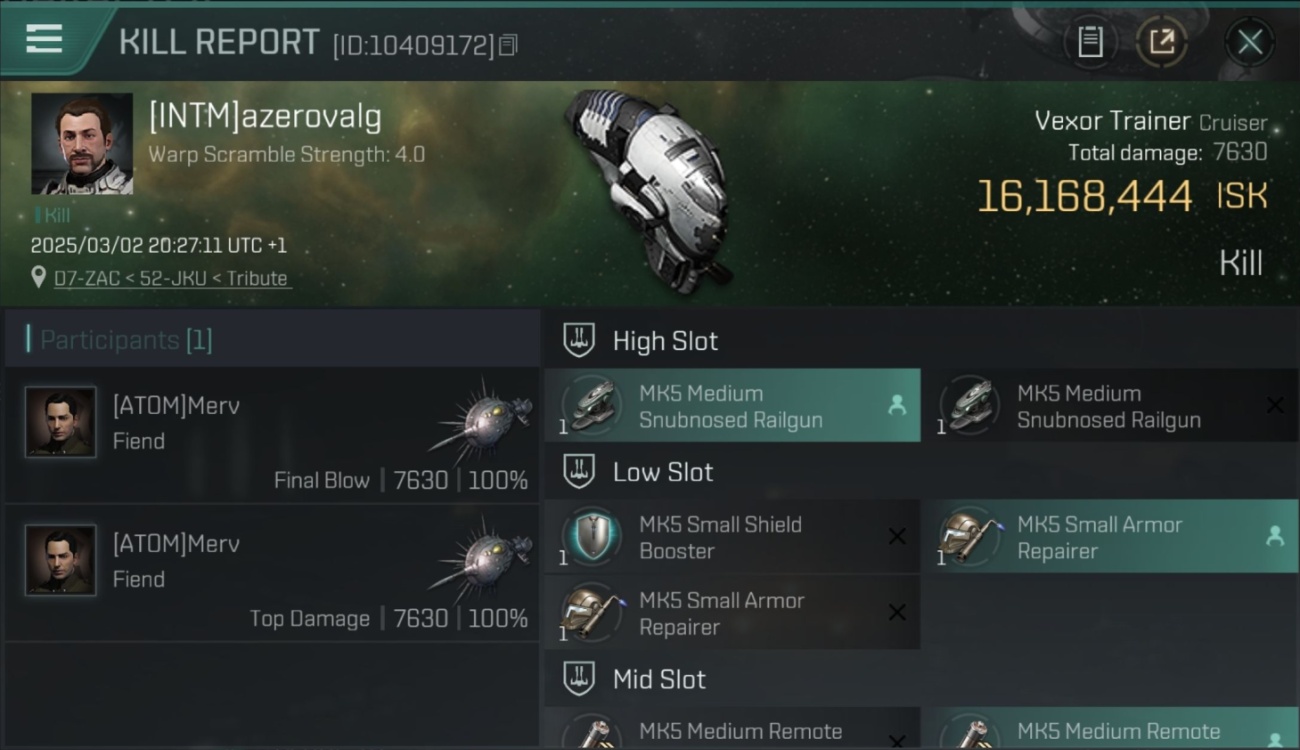Image resolution: width=1300 pixels, height=750 pixels.
Task: Click the High Slot shield icon
Action: (579, 340)
